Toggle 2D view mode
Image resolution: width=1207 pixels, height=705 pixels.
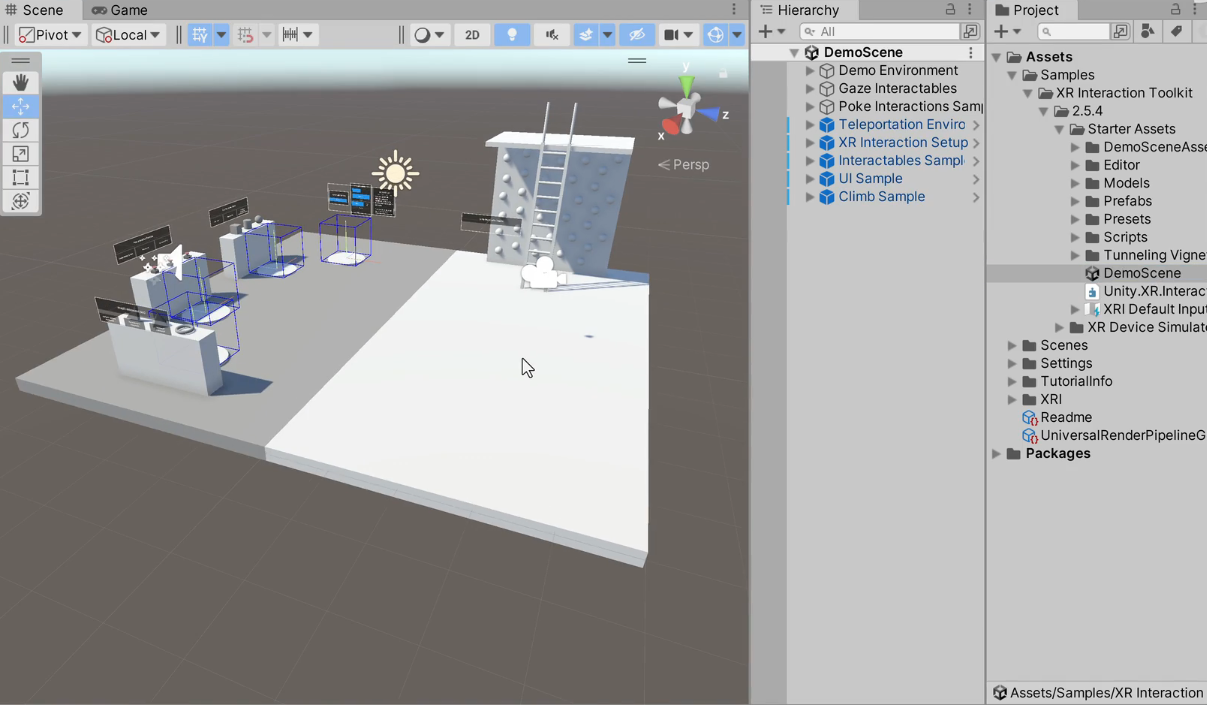[x=471, y=34]
